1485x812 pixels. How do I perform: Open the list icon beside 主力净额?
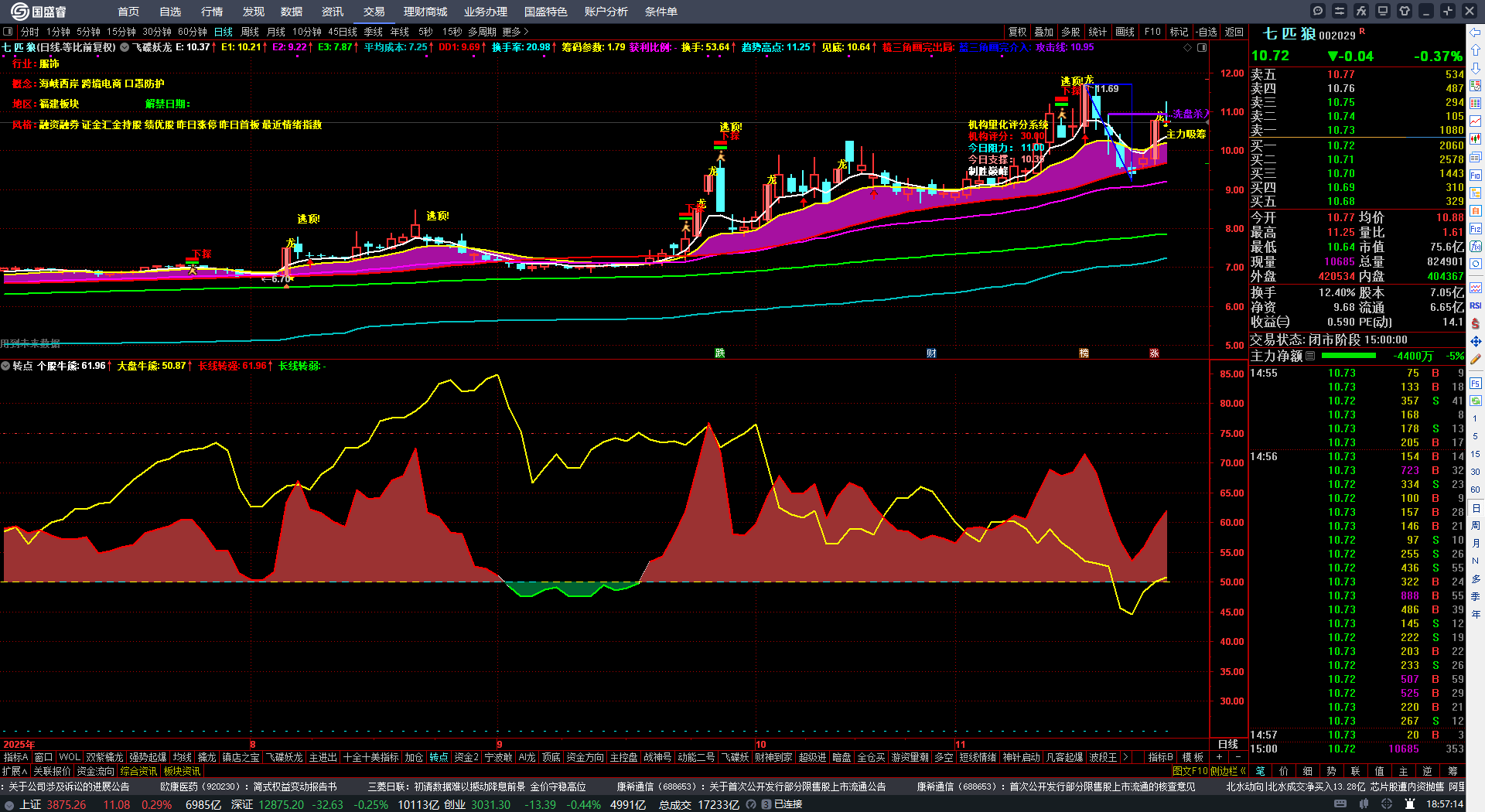(x=1310, y=356)
